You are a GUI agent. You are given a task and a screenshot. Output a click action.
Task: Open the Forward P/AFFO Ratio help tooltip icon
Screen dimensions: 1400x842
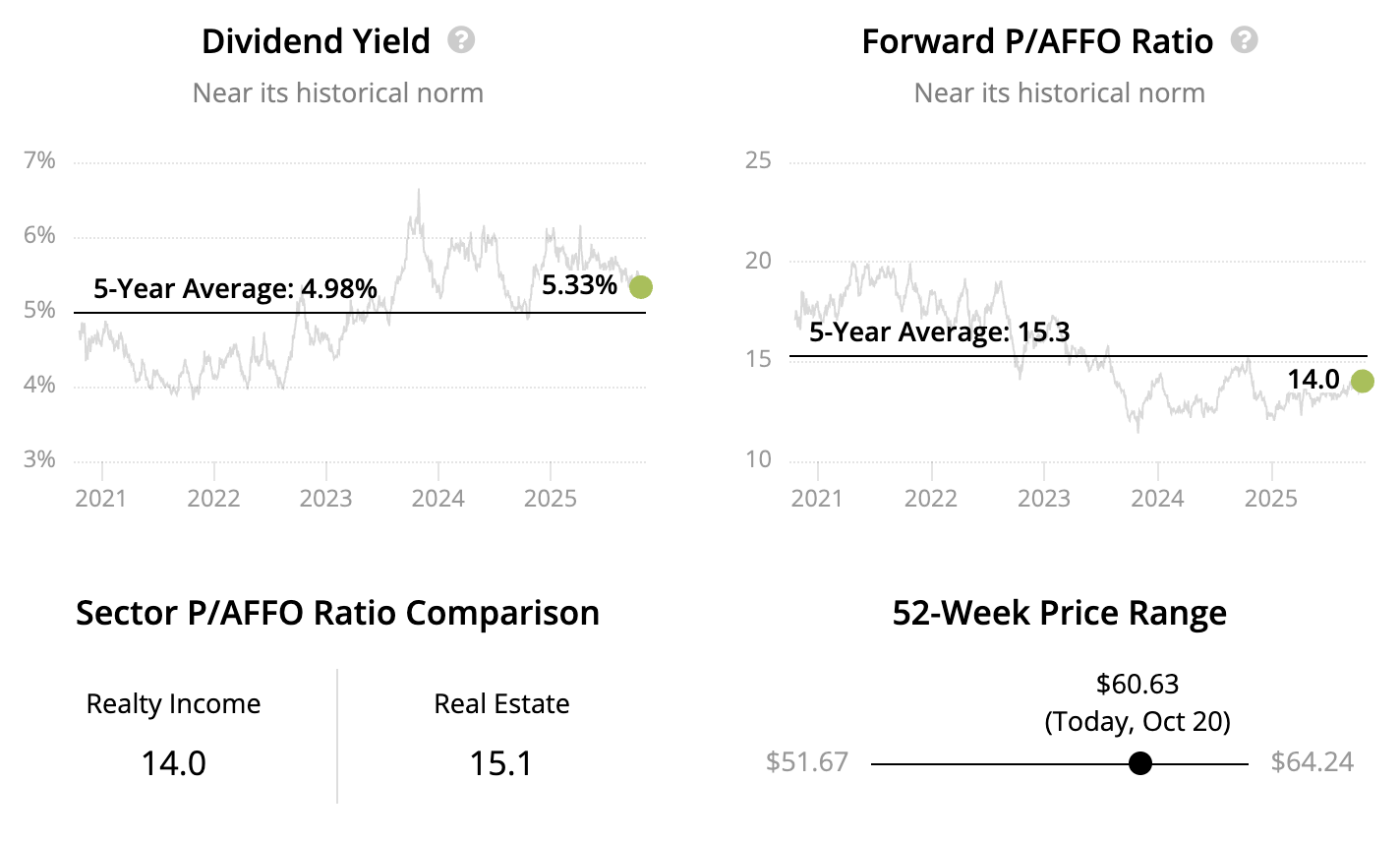tap(1245, 40)
